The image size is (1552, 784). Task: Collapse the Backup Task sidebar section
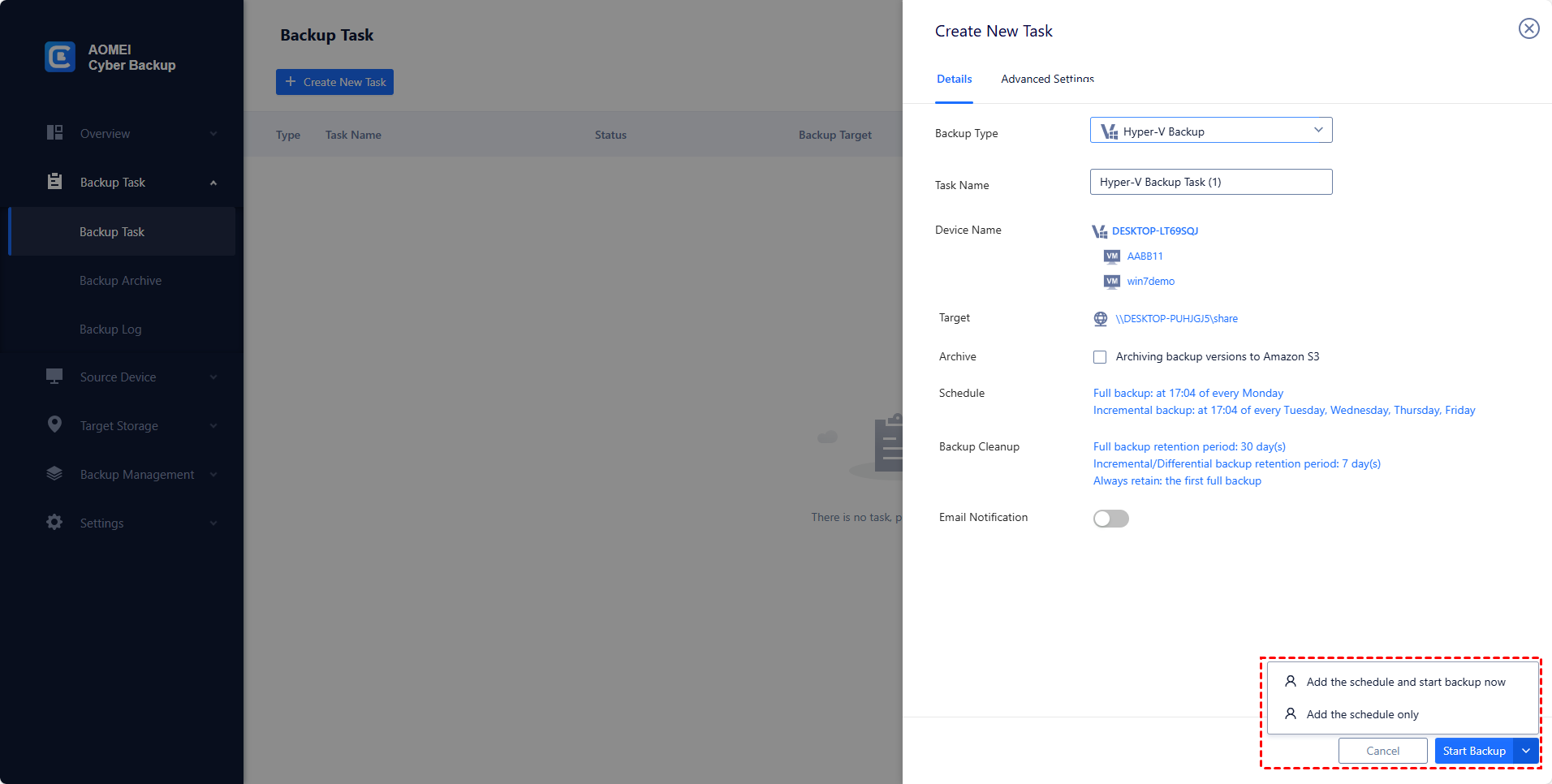(213, 183)
